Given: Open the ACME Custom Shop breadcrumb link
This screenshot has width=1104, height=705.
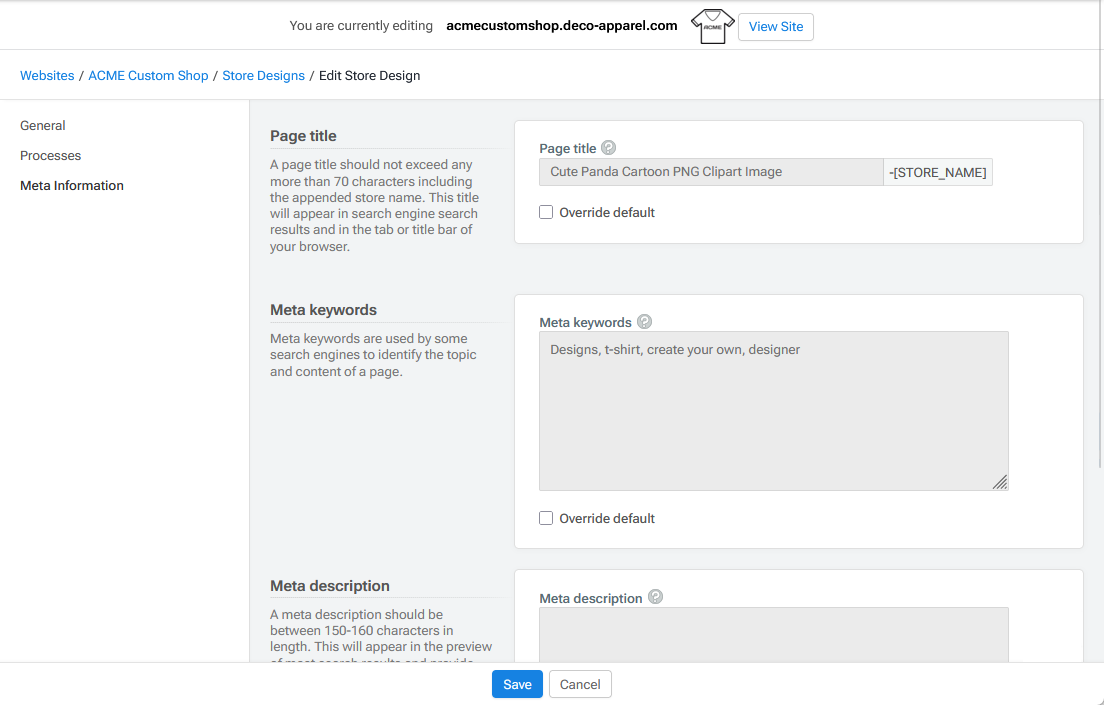Looking at the screenshot, I should click(148, 76).
